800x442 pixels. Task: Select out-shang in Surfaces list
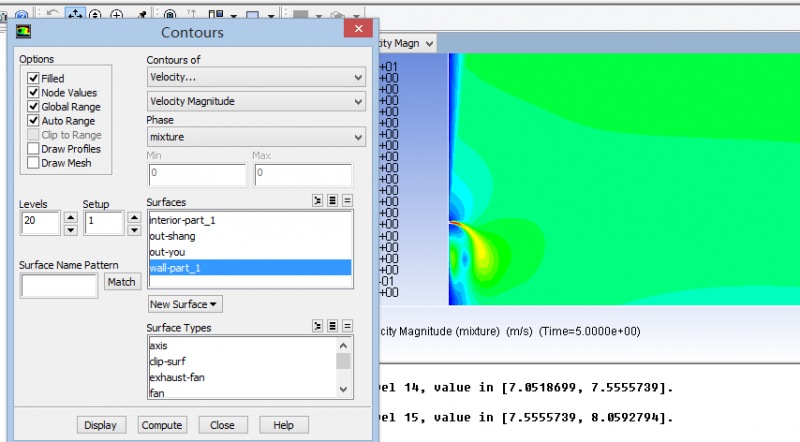[250, 236]
